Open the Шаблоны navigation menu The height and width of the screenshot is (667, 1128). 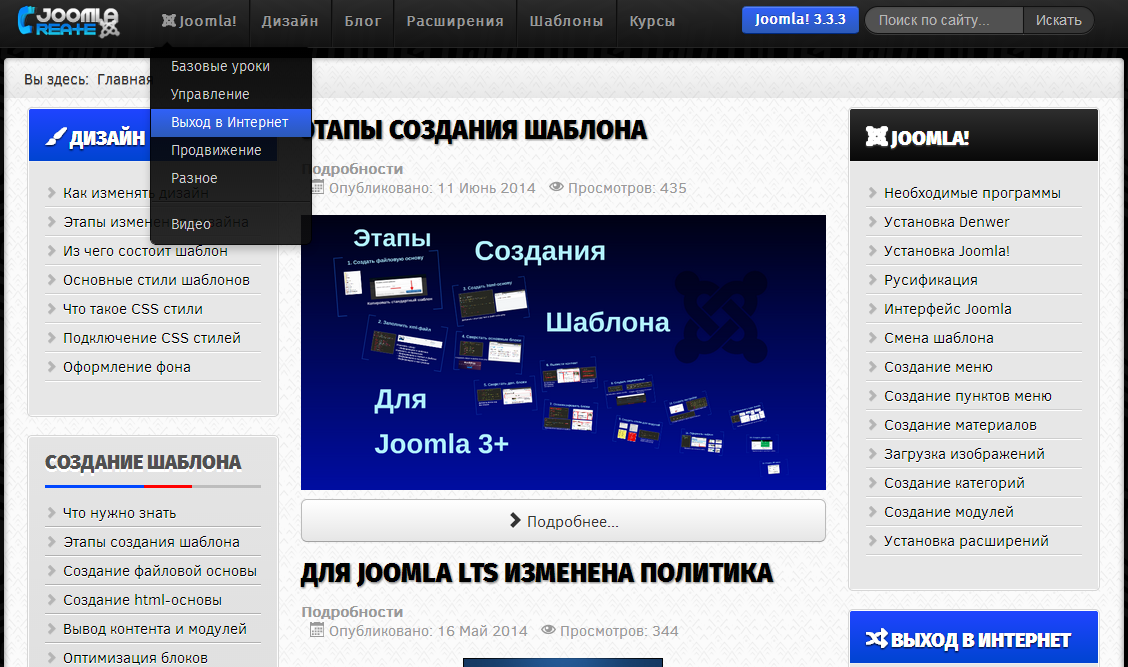[x=566, y=21]
